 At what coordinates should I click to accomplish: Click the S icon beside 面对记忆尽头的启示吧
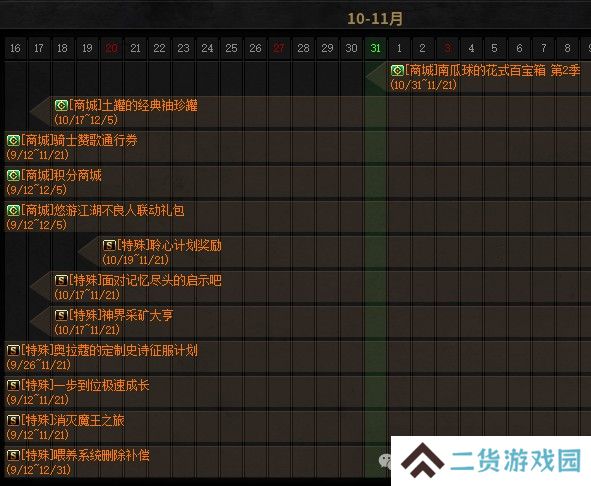[x=61, y=281]
